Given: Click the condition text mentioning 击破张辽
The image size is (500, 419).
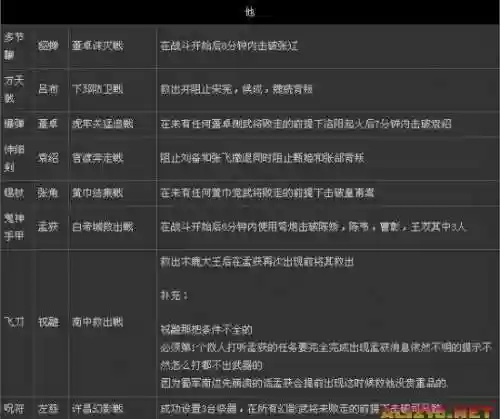Looking at the screenshot, I should 229,46.
